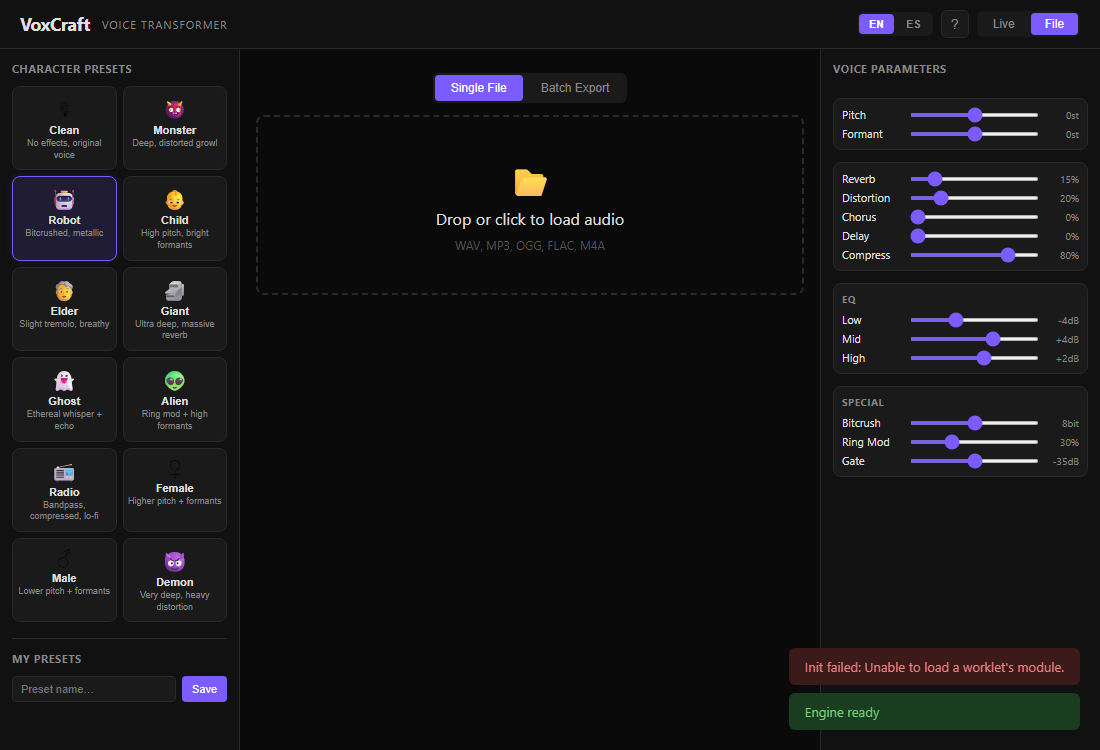1100x750 pixels.
Task: Select the Ghost preset icon
Action: point(64,381)
